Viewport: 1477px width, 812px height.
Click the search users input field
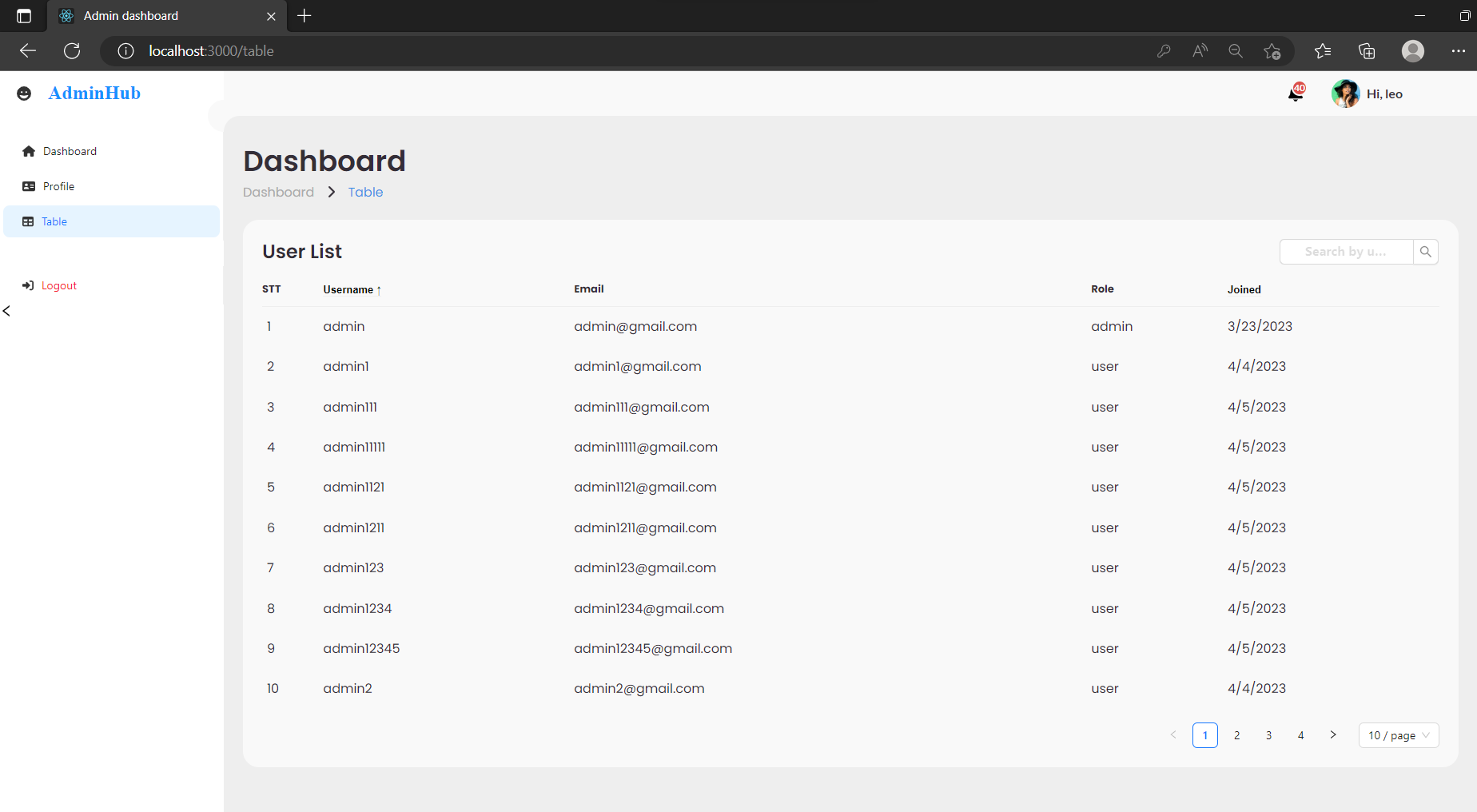click(x=1345, y=251)
